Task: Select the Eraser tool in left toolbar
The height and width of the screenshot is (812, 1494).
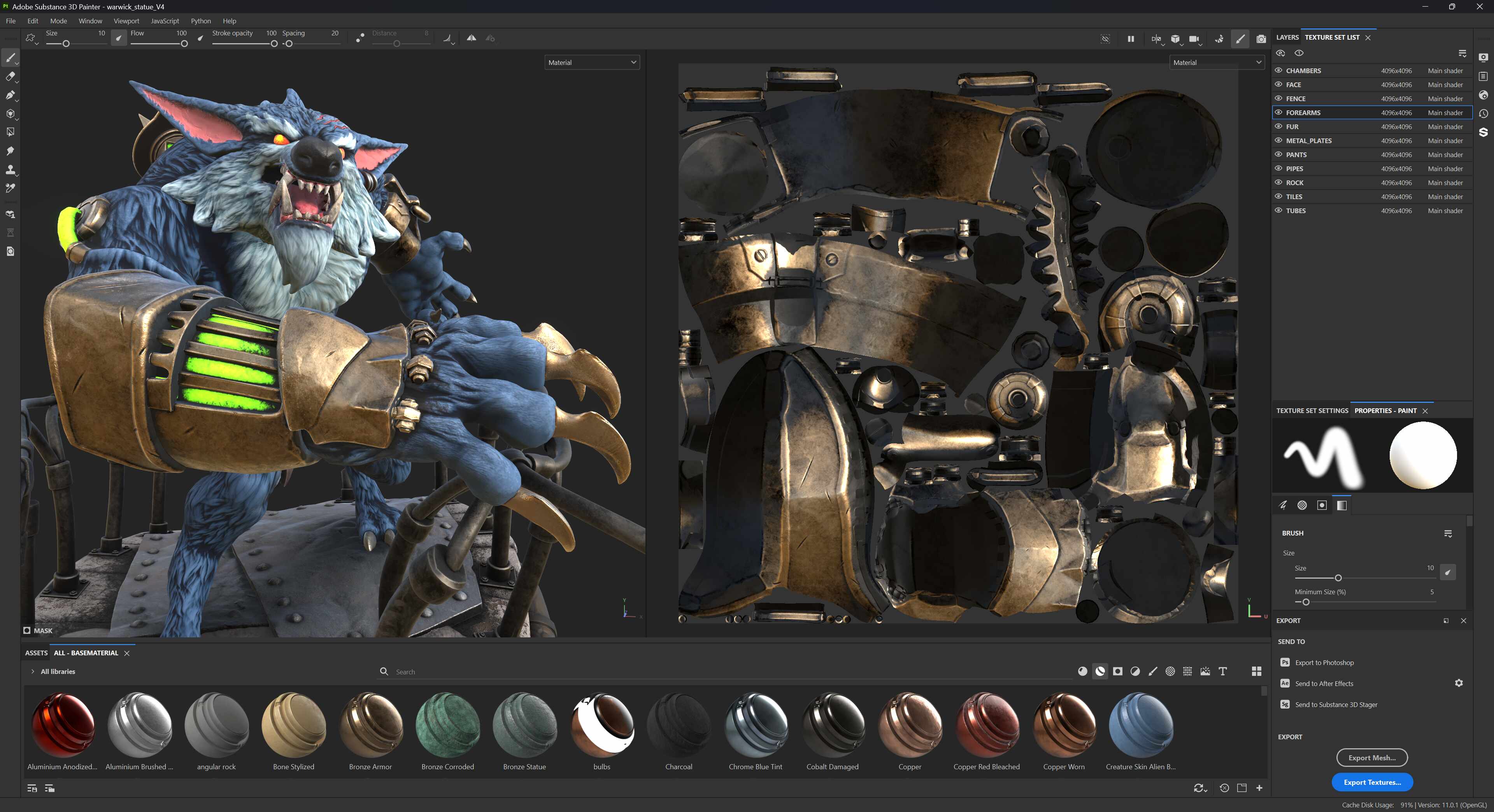Action: click(11, 77)
